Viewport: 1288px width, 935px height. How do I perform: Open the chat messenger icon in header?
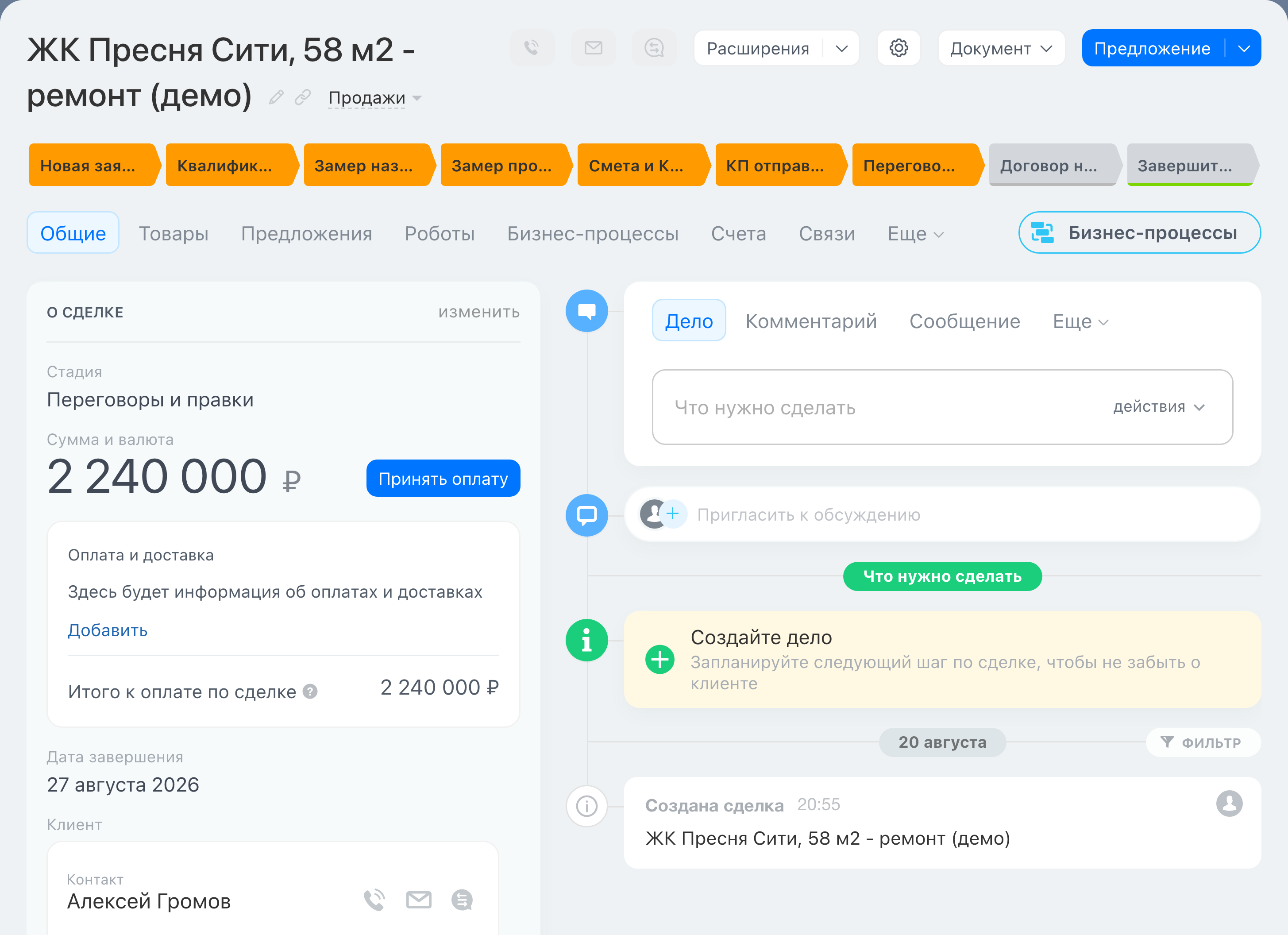[x=654, y=48]
